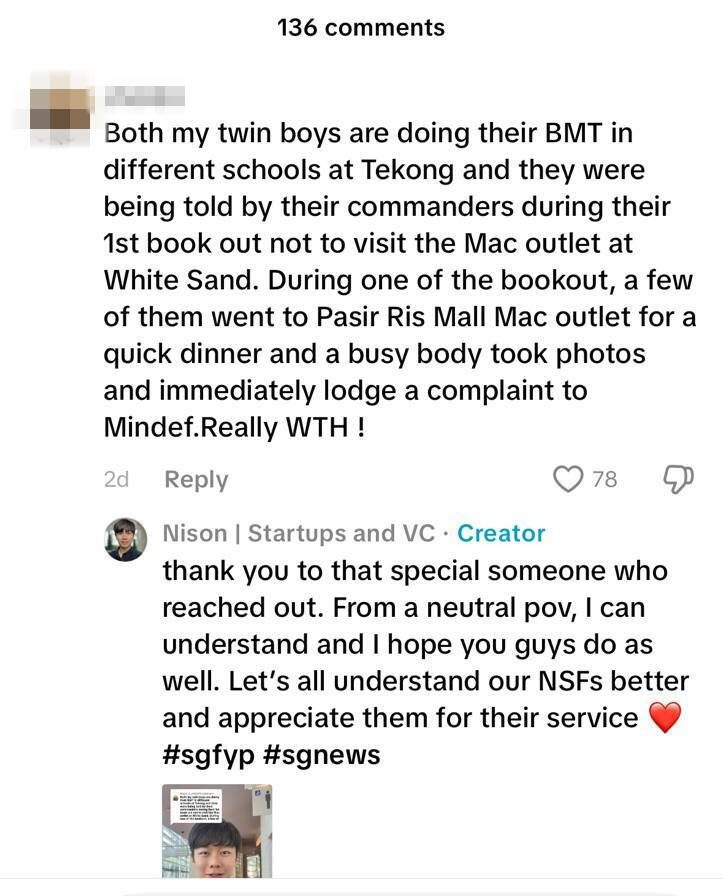The width and height of the screenshot is (723, 896).
Task: Open Nison's round profile avatar
Action: [x=126, y=539]
